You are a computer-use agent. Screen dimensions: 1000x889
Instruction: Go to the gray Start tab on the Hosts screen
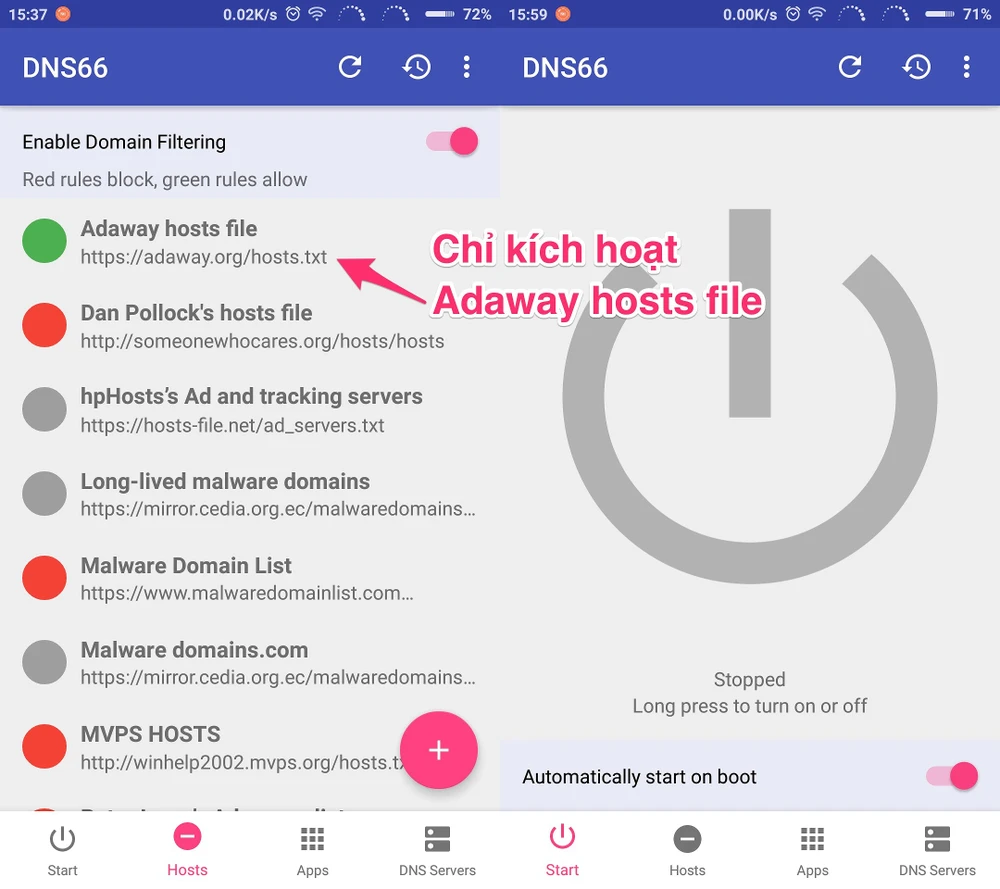(62, 851)
